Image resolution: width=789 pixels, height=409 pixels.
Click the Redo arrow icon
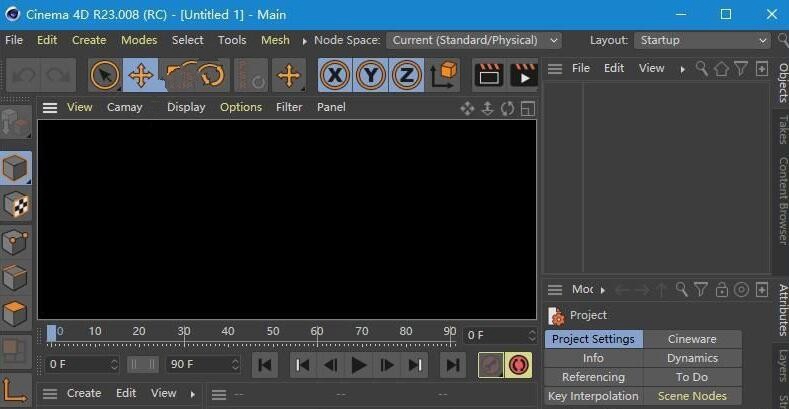(58, 75)
